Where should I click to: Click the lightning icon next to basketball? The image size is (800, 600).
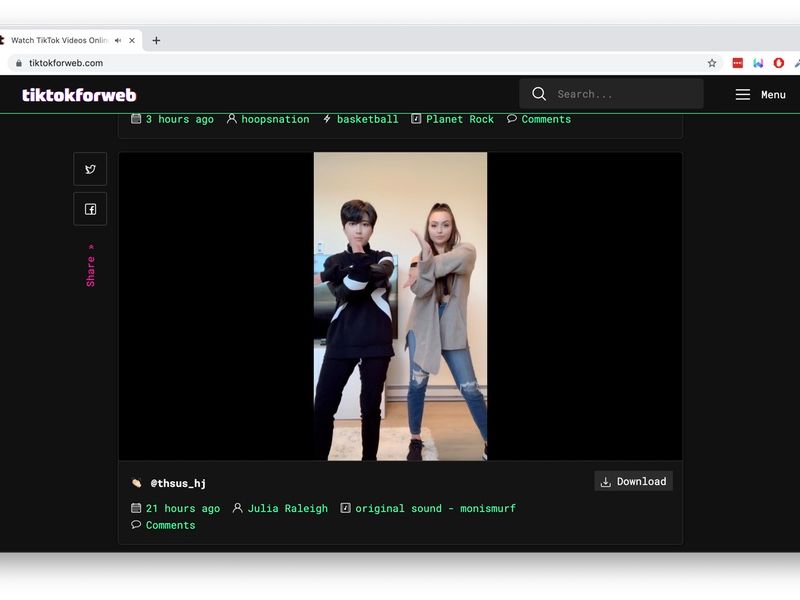click(x=325, y=119)
